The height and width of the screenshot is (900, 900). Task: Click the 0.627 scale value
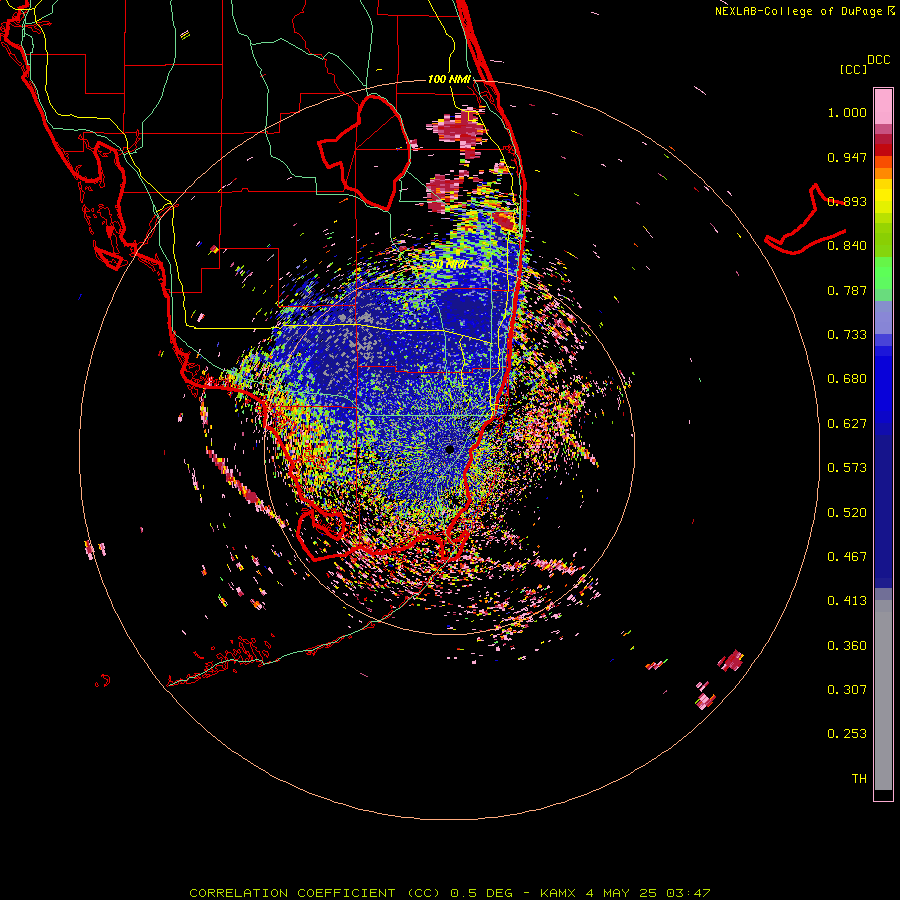(847, 424)
